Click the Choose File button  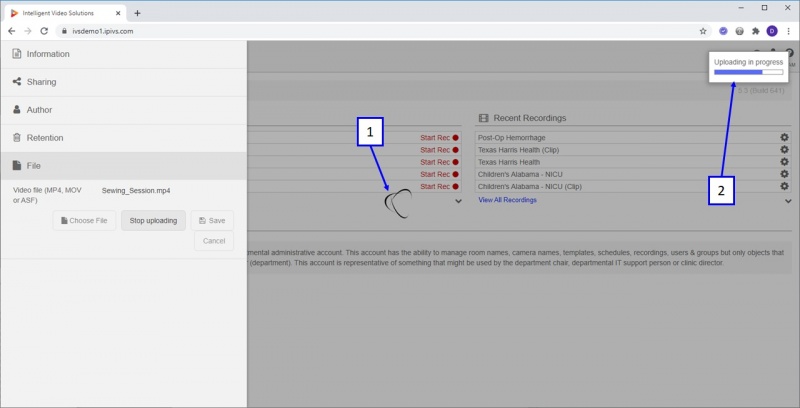tap(84, 221)
